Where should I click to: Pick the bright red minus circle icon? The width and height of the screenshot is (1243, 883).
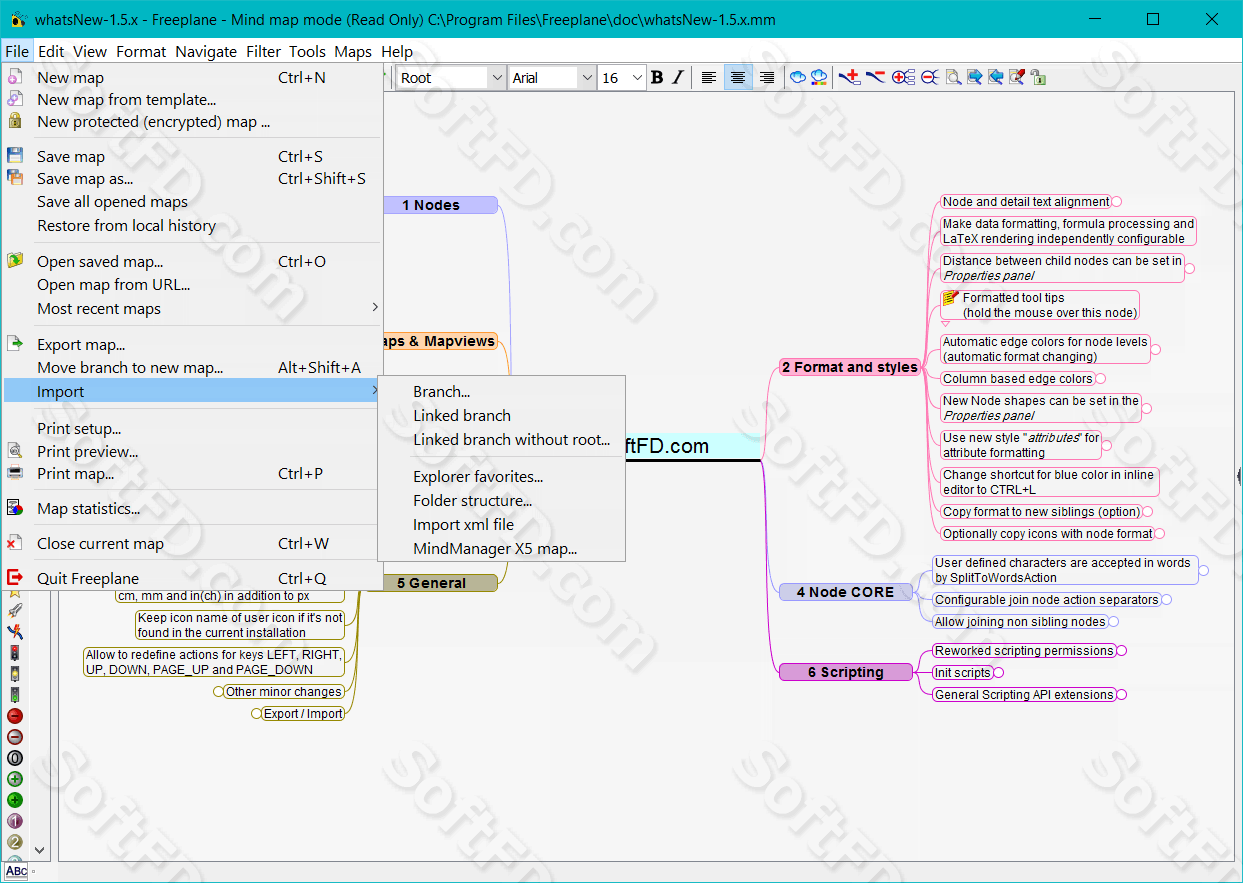tap(15, 716)
